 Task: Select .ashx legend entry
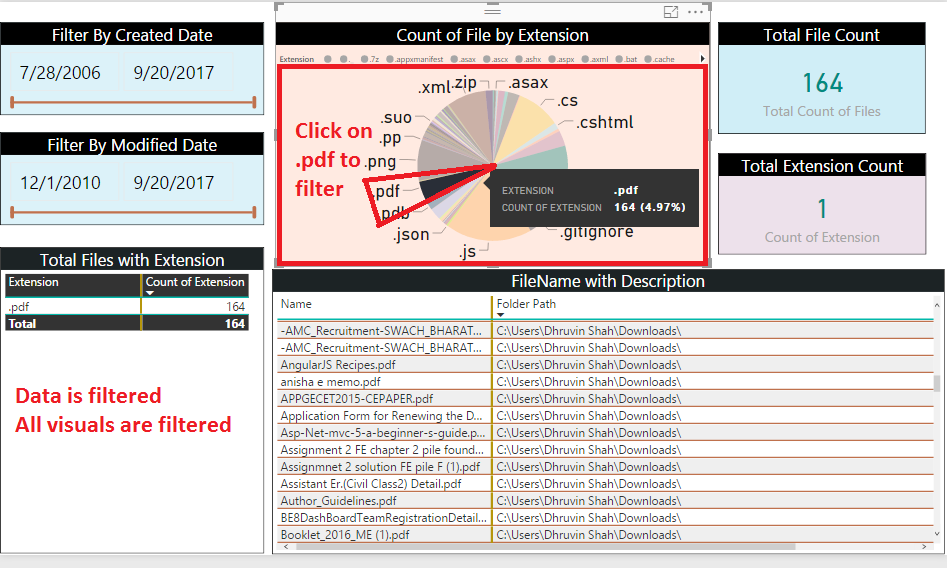pos(528,59)
